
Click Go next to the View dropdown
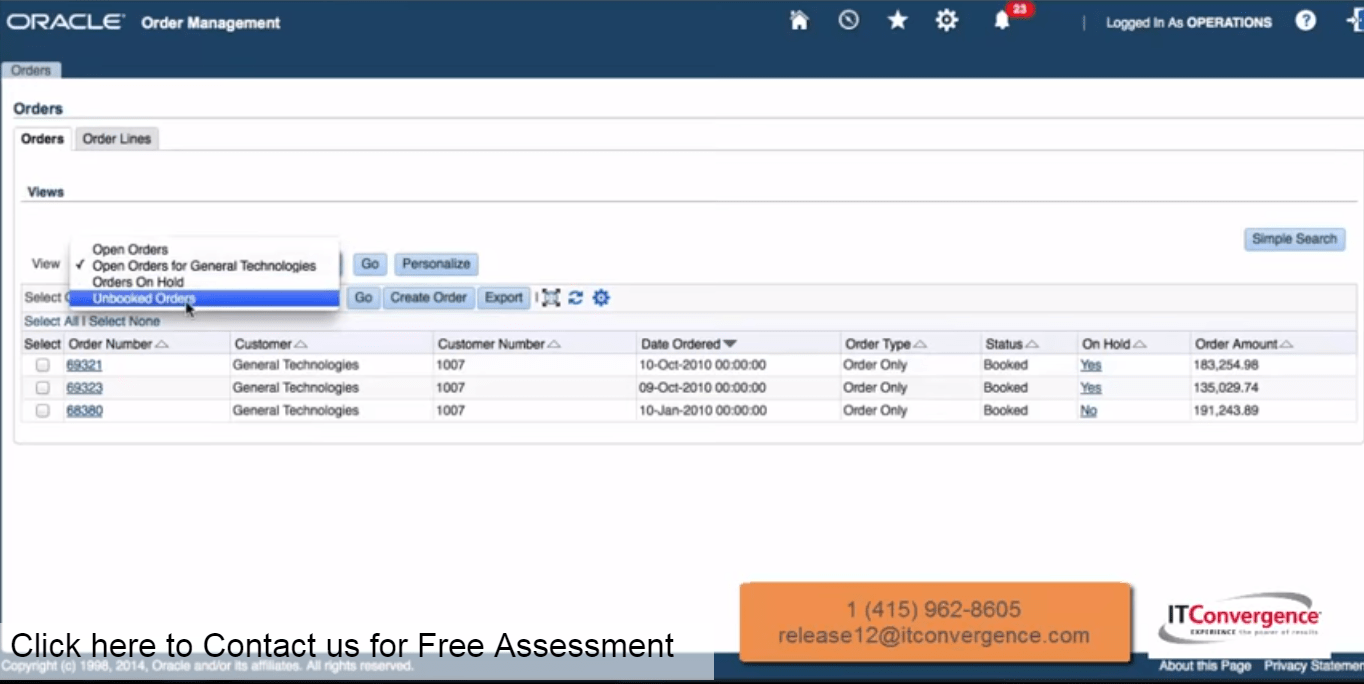click(370, 264)
